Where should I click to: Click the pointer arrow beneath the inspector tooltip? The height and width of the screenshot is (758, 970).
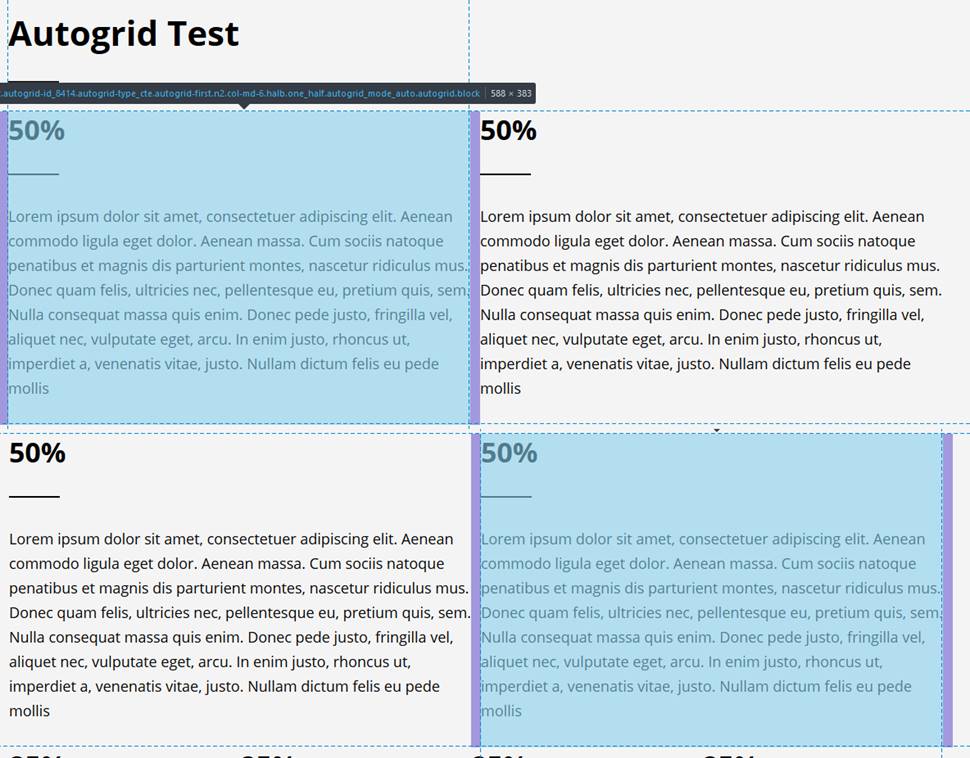click(x=243, y=106)
